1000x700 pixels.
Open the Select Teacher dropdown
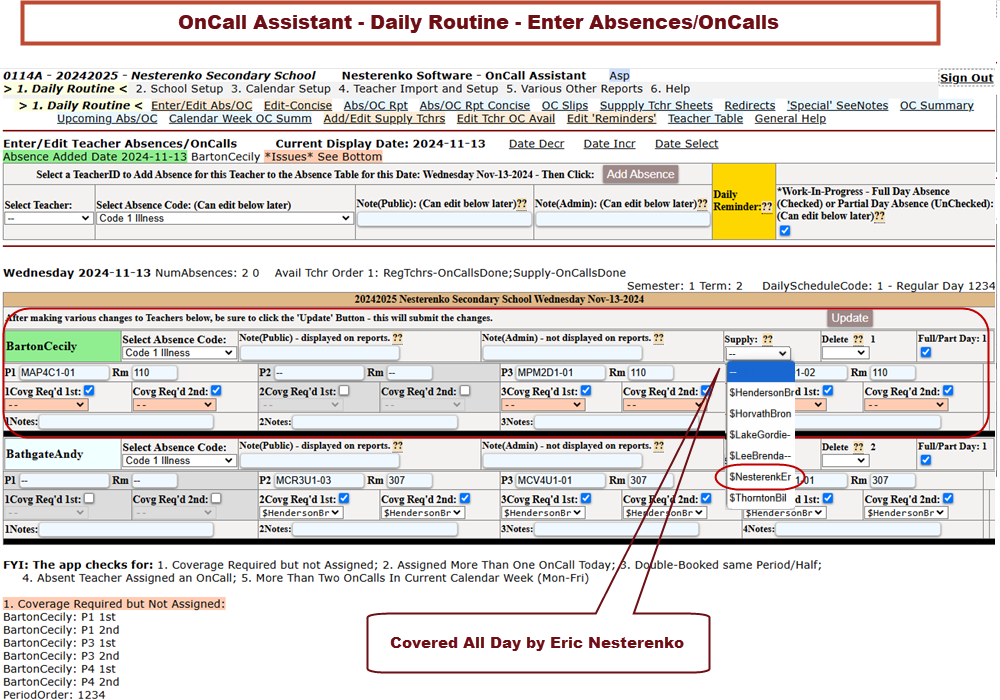tap(48, 218)
